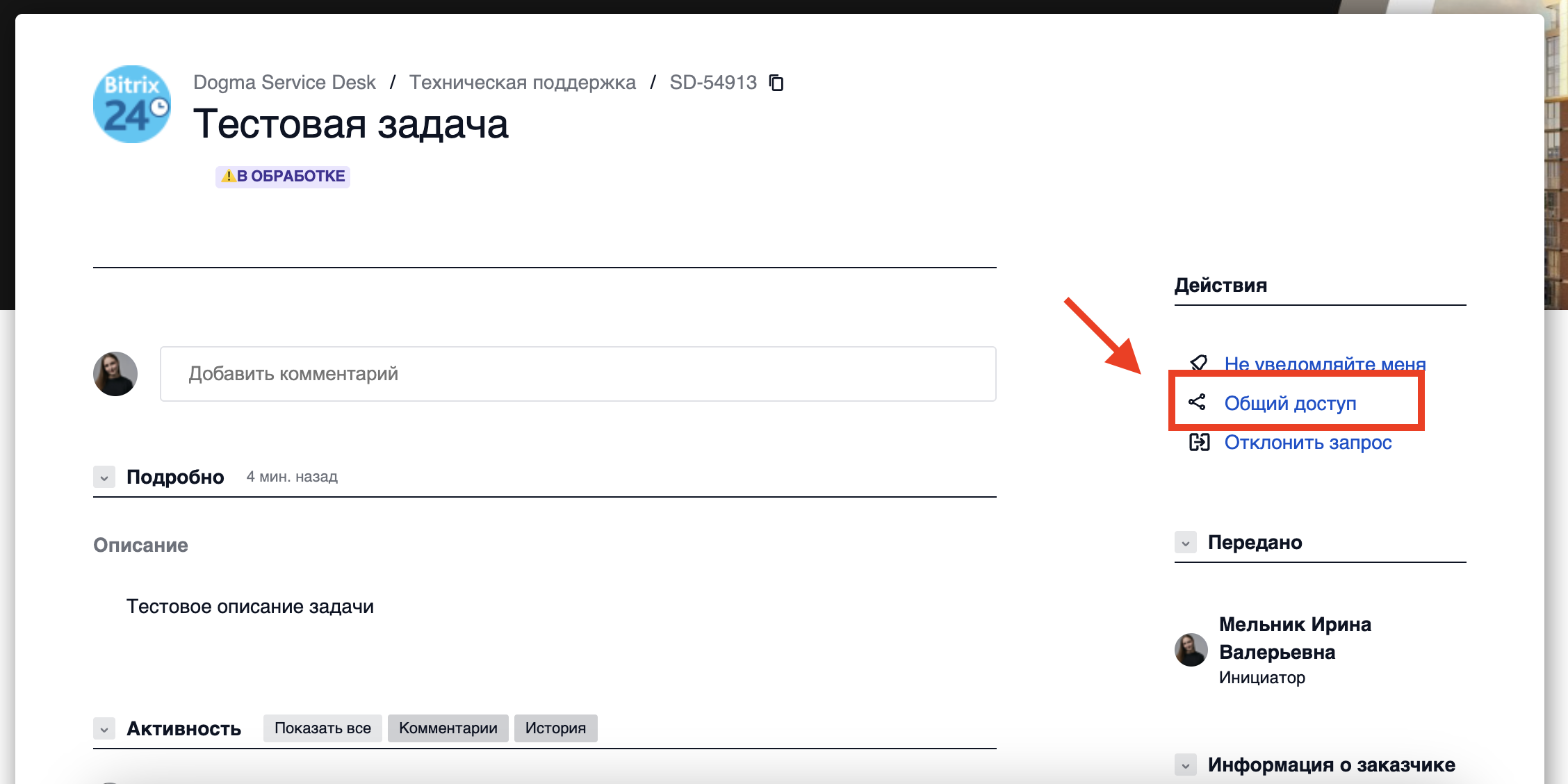Click the decline request icon

coord(1199,442)
